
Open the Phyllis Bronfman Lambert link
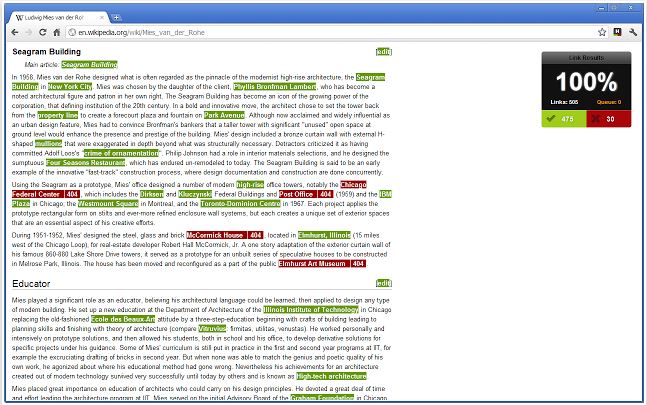(275, 87)
